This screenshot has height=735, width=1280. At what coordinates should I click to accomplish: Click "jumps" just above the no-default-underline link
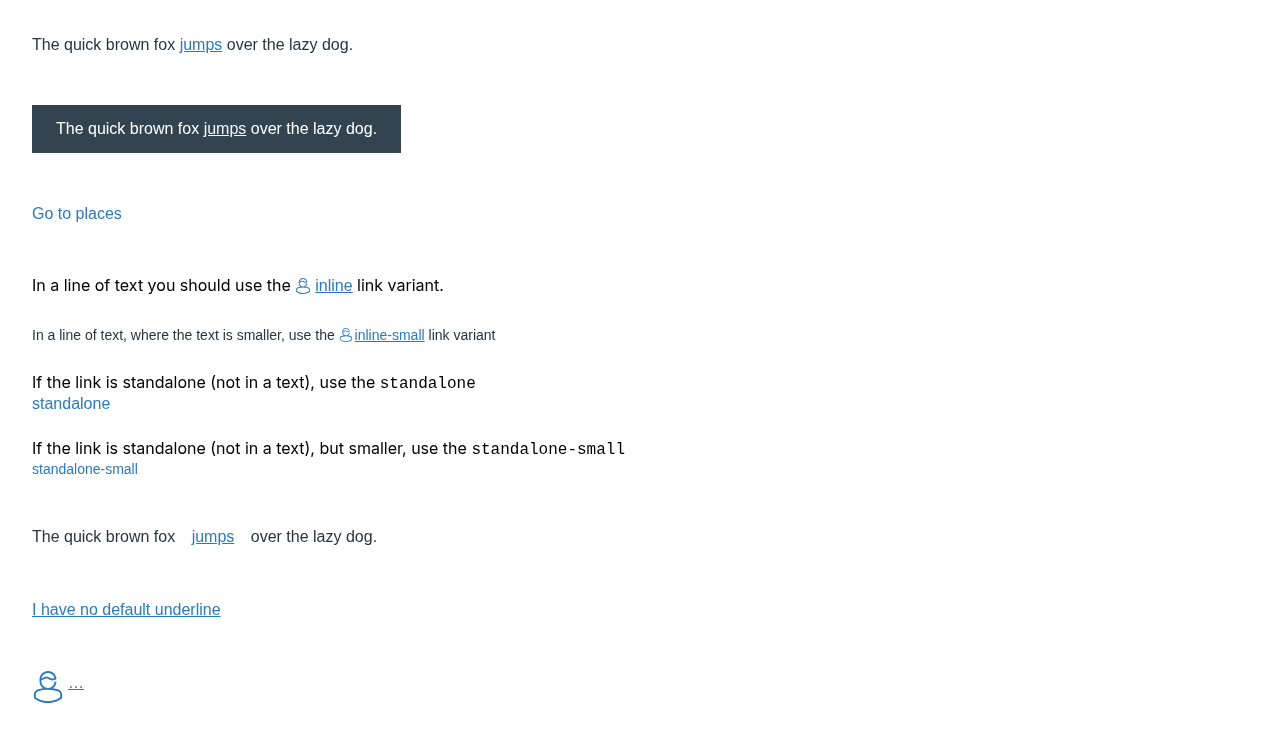click(x=213, y=537)
